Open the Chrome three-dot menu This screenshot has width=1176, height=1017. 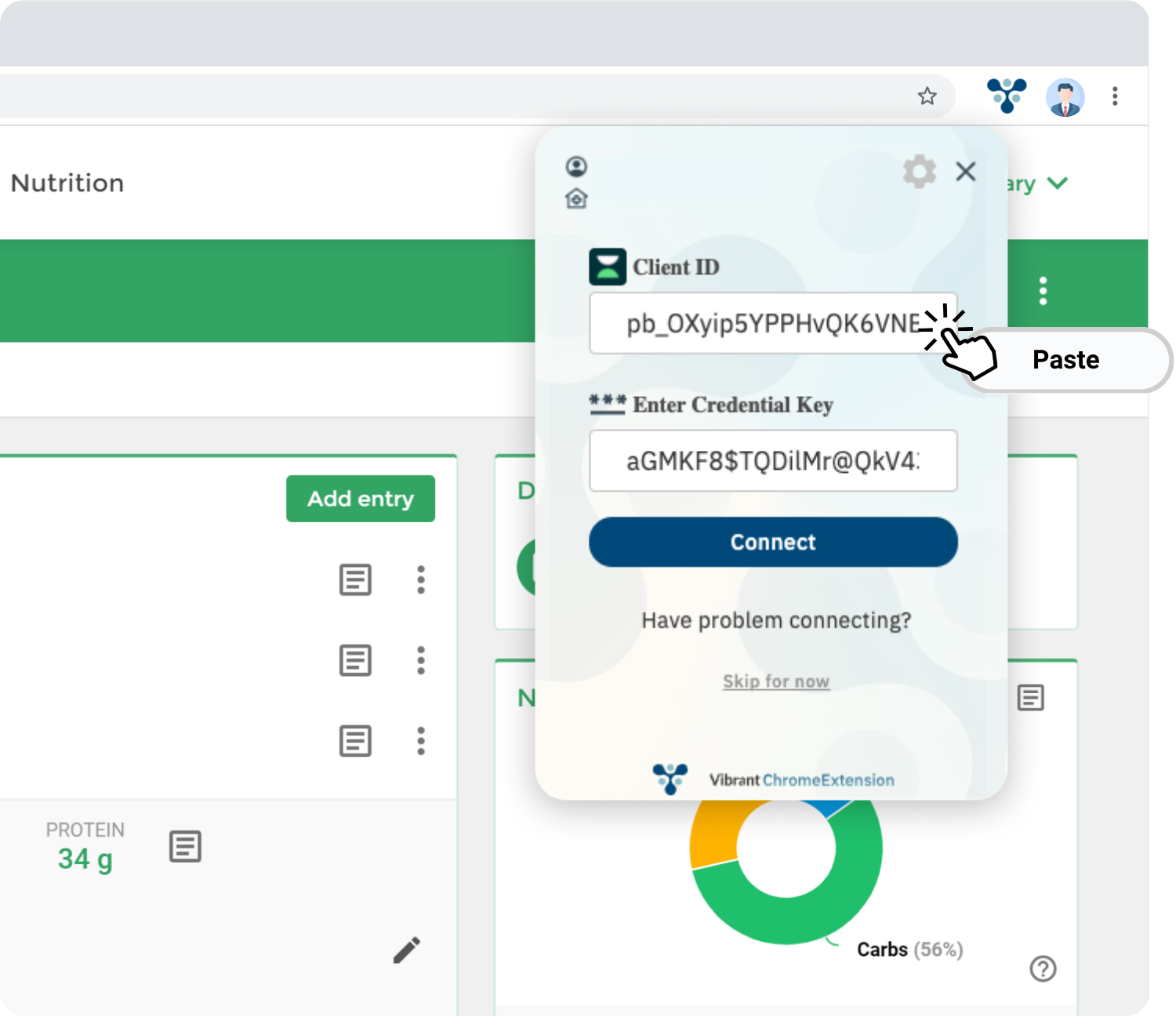(x=1114, y=96)
